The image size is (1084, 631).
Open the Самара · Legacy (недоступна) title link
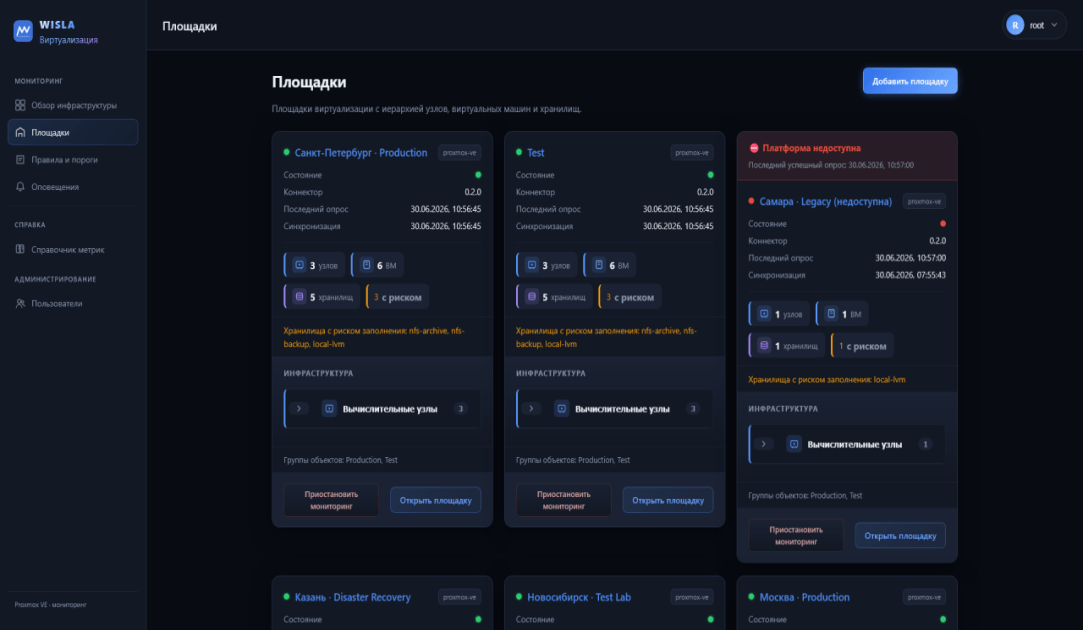point(825,202)
